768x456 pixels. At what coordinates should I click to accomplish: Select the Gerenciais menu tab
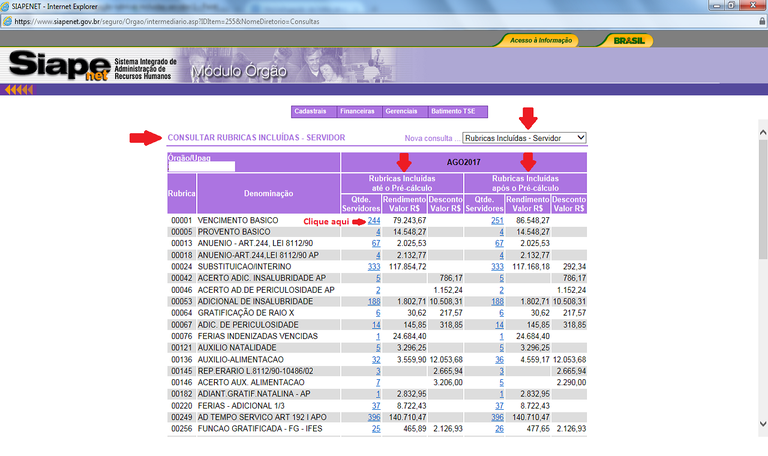(x=402, y=111)
